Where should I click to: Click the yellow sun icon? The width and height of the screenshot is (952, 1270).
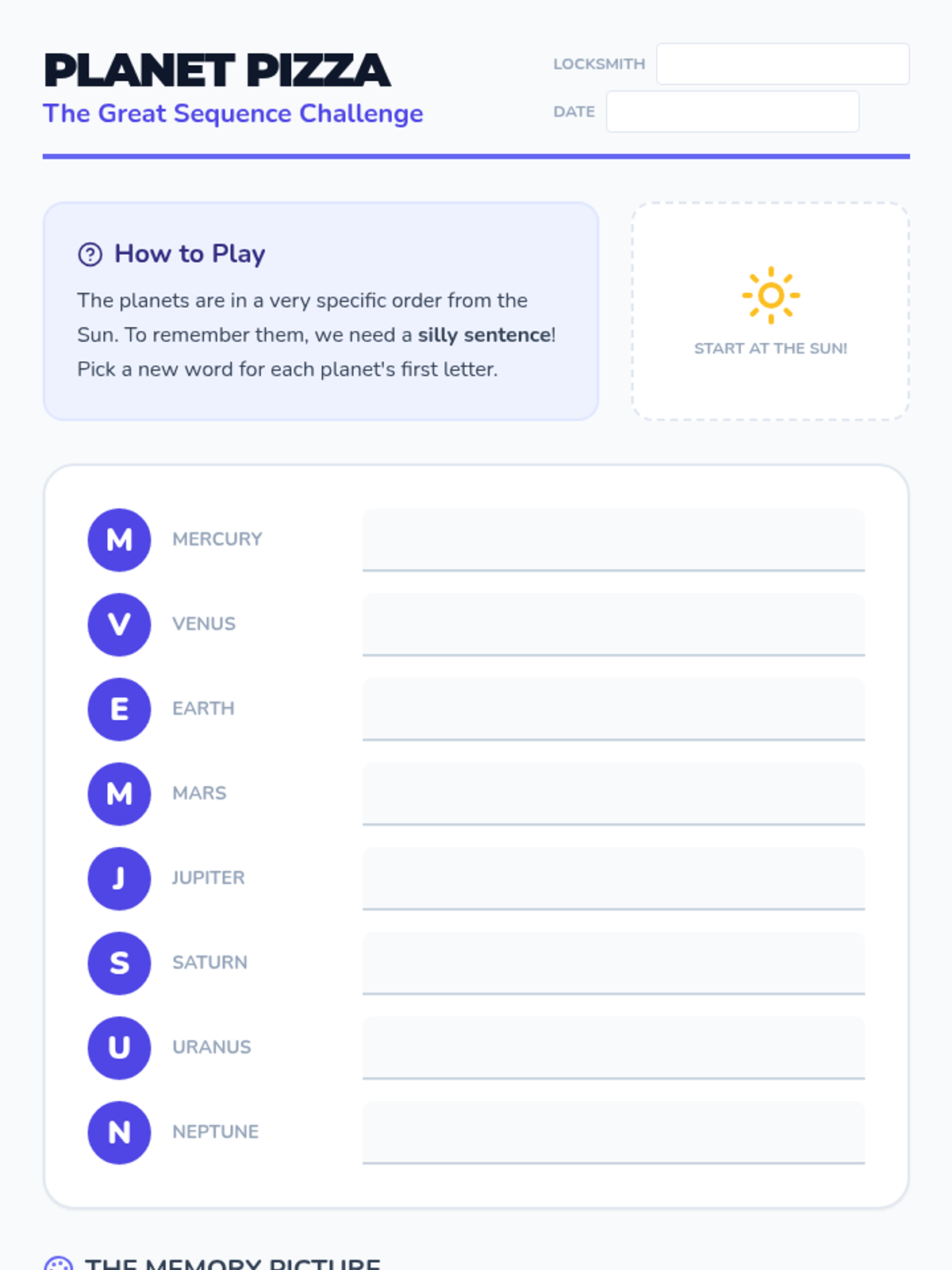[x=770, y=295]
